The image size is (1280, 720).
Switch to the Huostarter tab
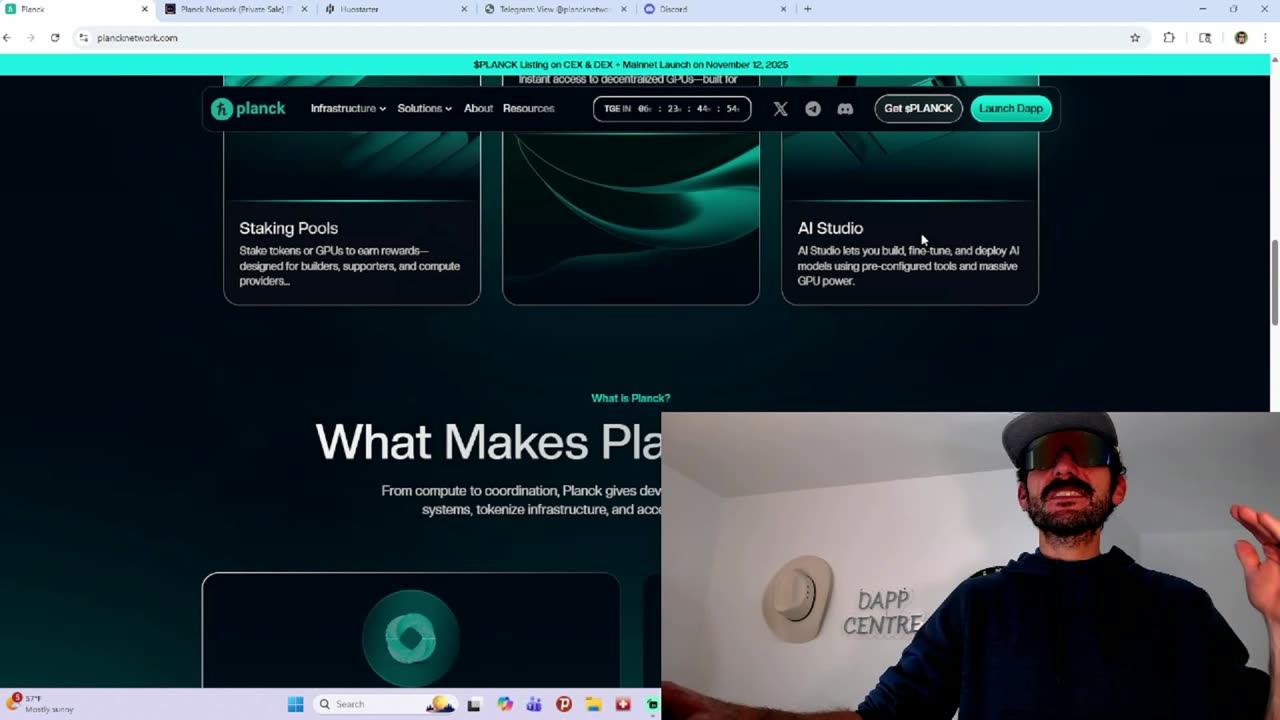pyautogui.click(x=395, y=9)
